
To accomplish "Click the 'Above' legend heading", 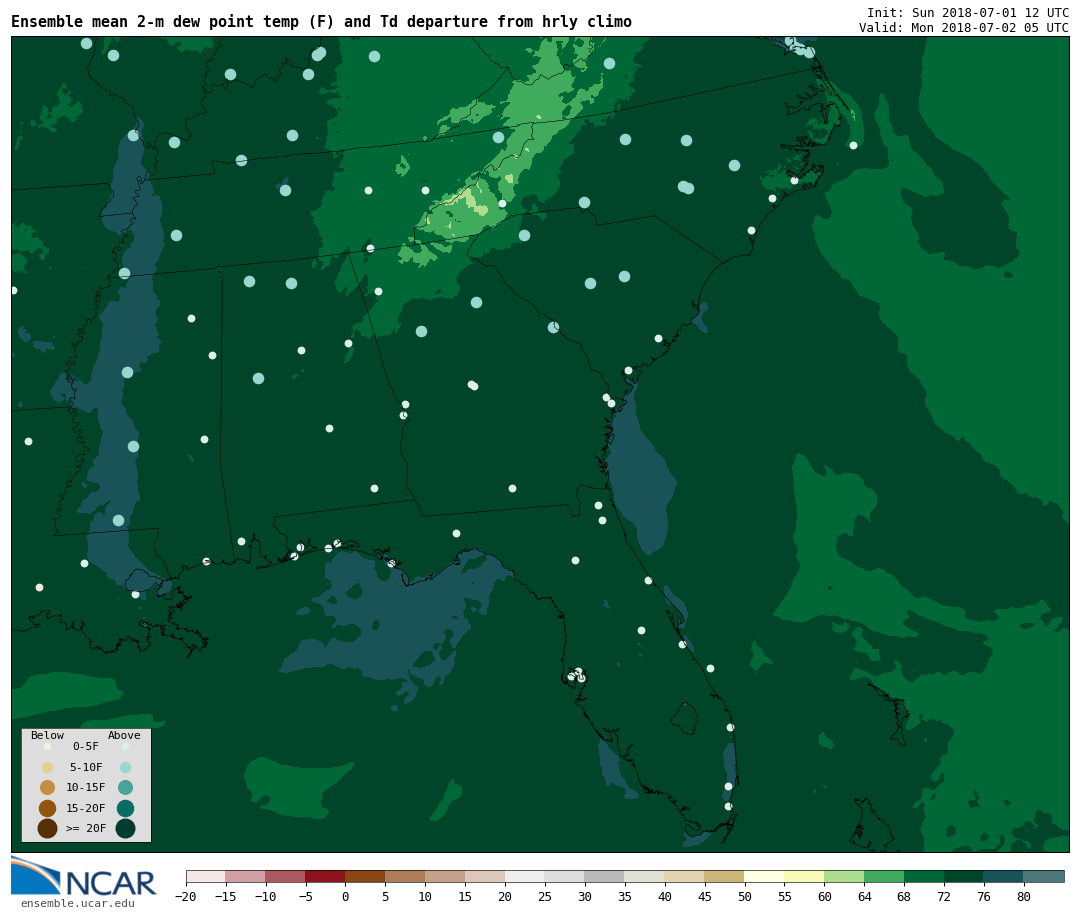I will (124, 735).
